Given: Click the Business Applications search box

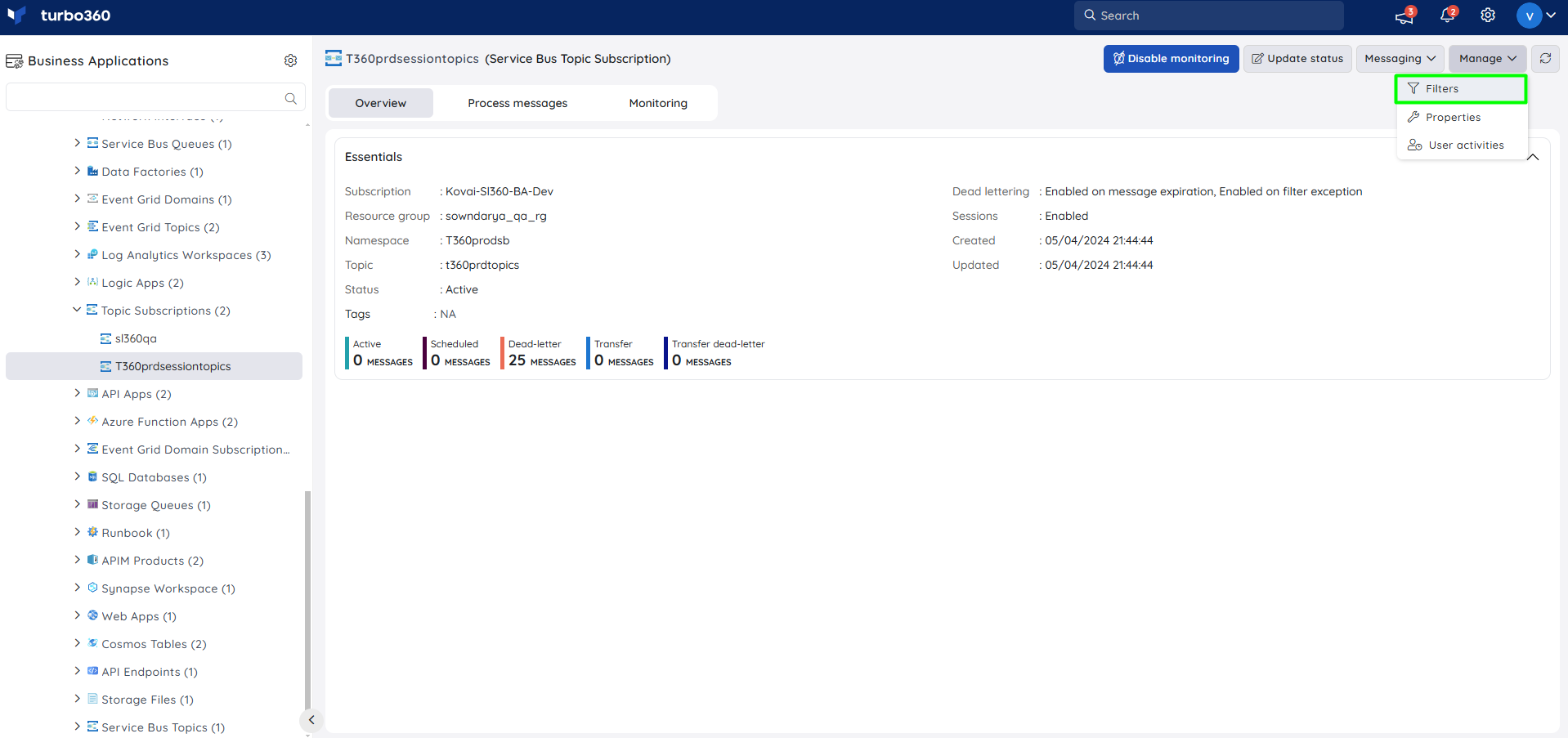Looking at the screenshot, I should coord(155,98).
